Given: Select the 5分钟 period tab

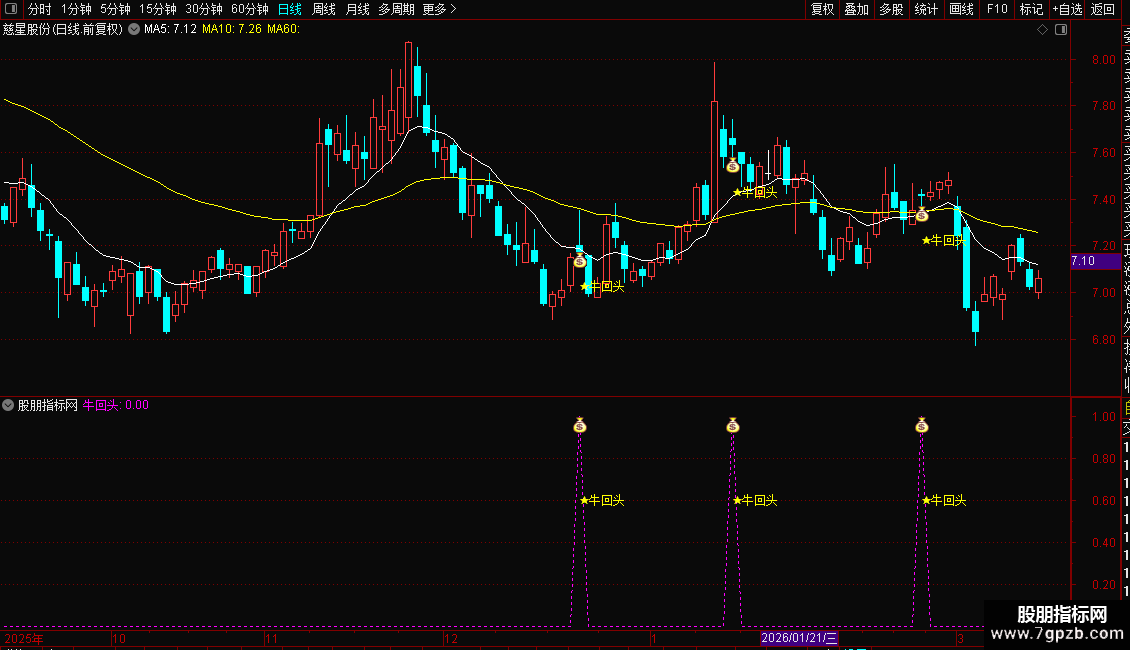Looking at the screenshot, I should tap(115, 9).
